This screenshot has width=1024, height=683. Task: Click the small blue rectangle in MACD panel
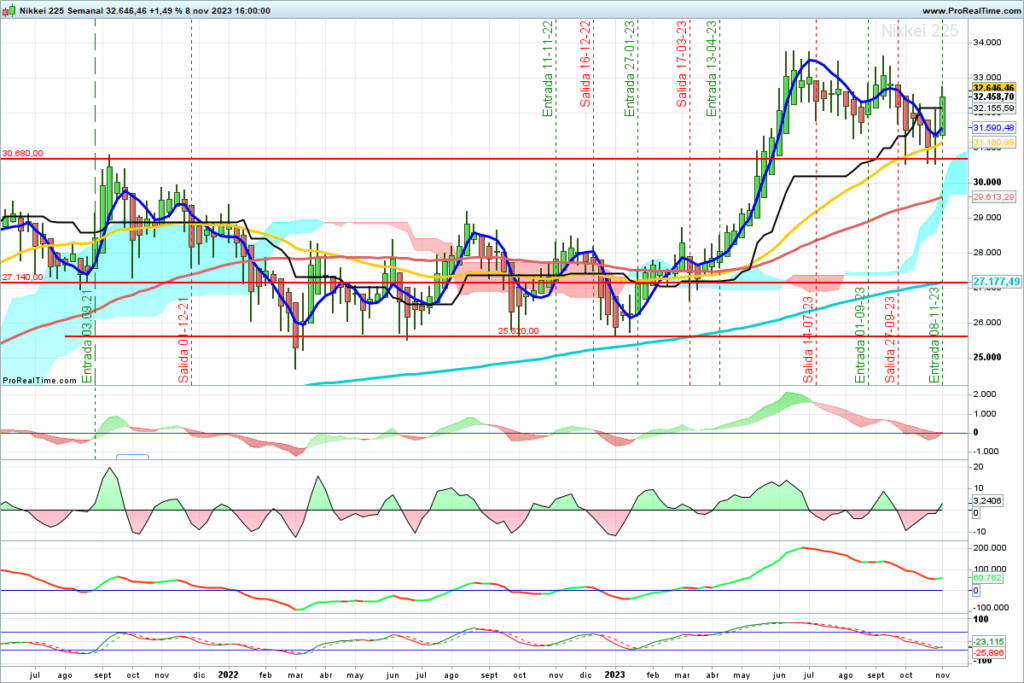(x=133, y=456)
